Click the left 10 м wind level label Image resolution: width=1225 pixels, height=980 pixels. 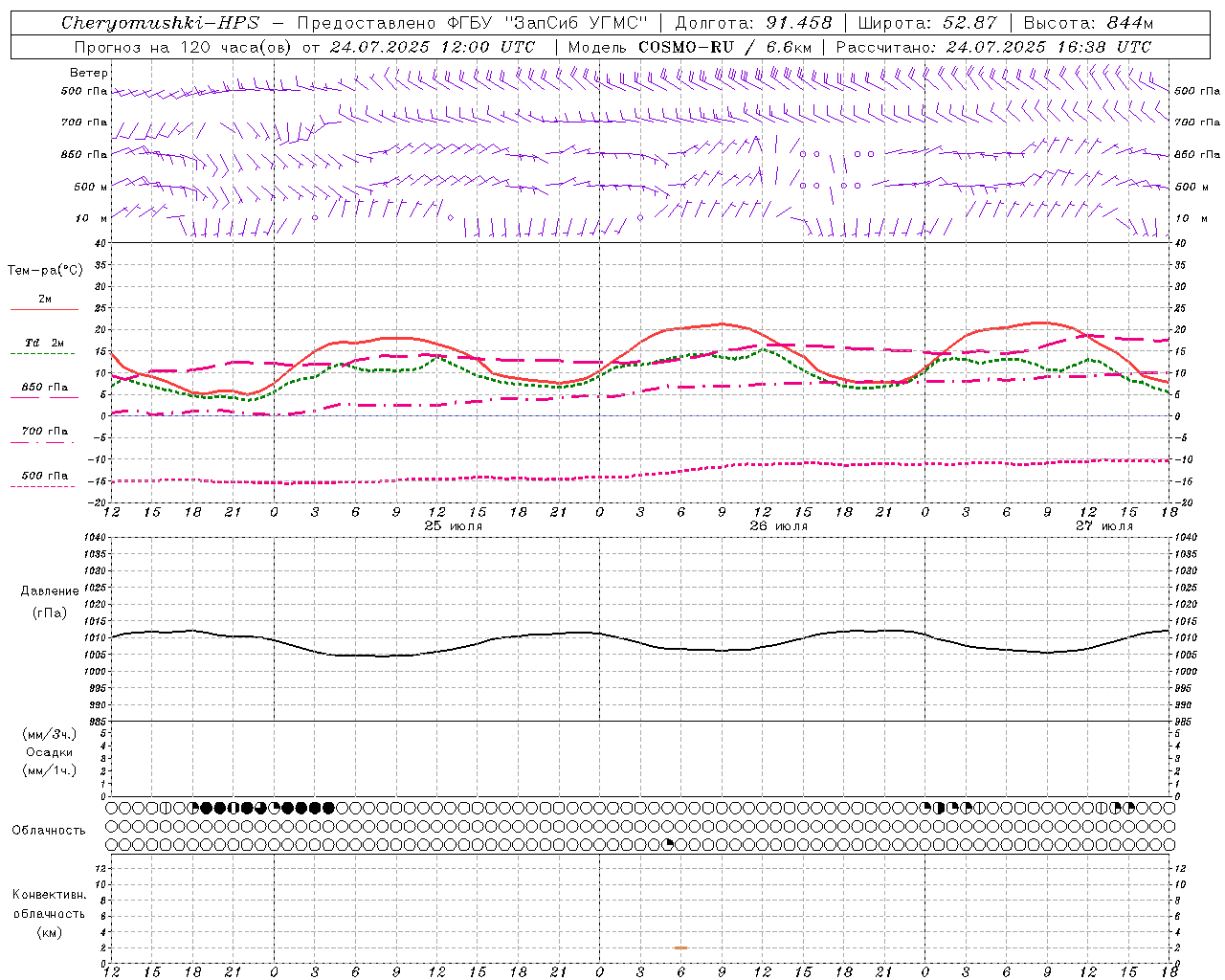92,218
